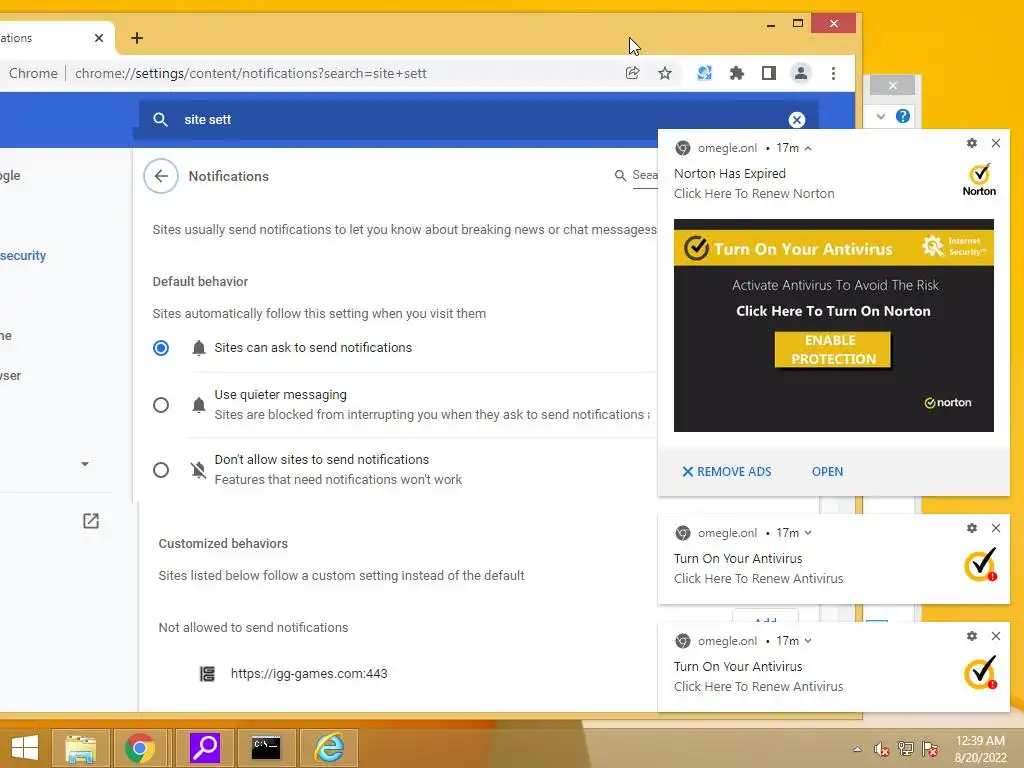This screenshot has height=768, width=1024.
Task: Click the site sett search box
Action: (477, 120)
